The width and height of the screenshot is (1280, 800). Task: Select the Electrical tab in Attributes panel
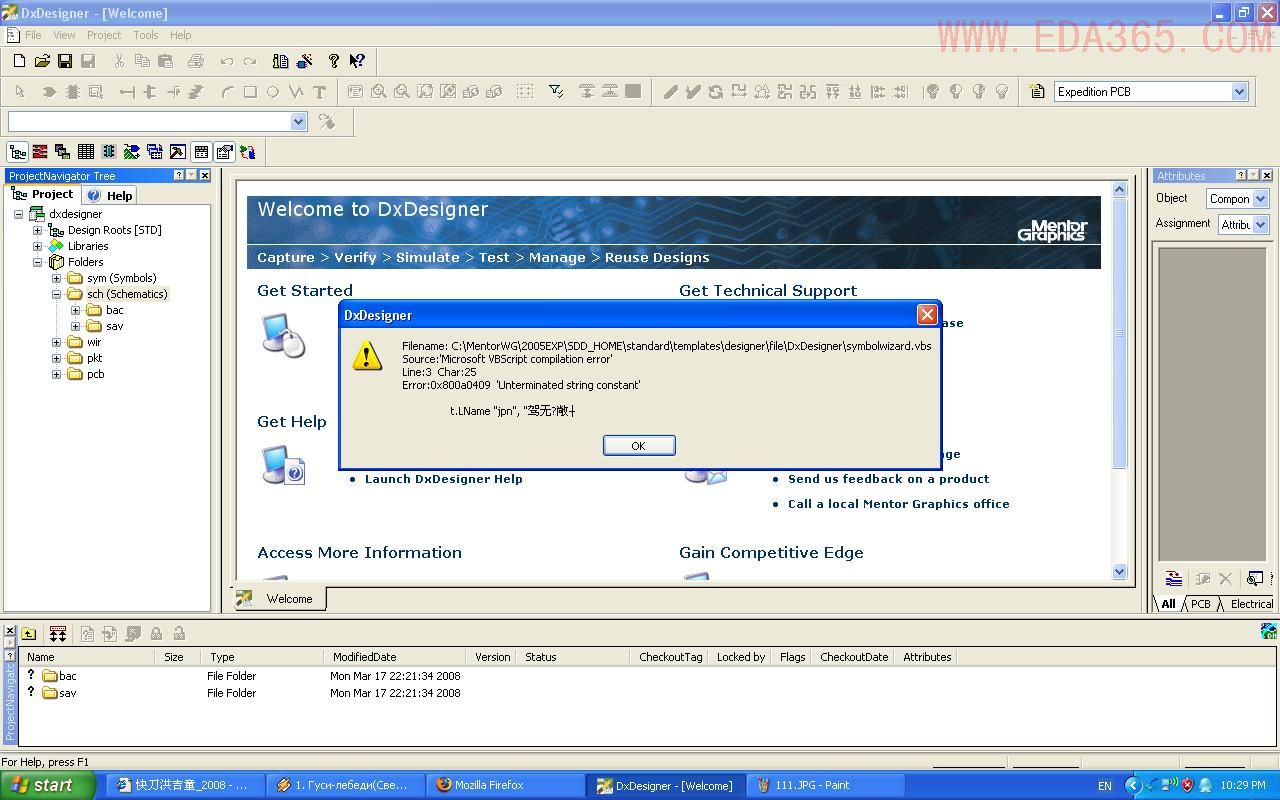(x=1251, y=604)
